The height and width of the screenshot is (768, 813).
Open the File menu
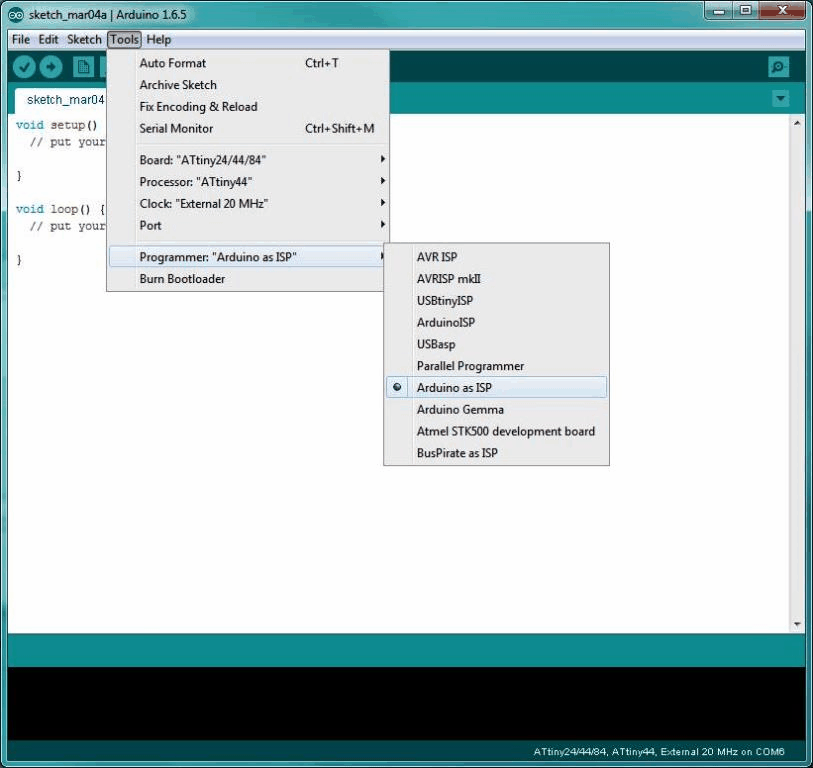coord(21,39)
